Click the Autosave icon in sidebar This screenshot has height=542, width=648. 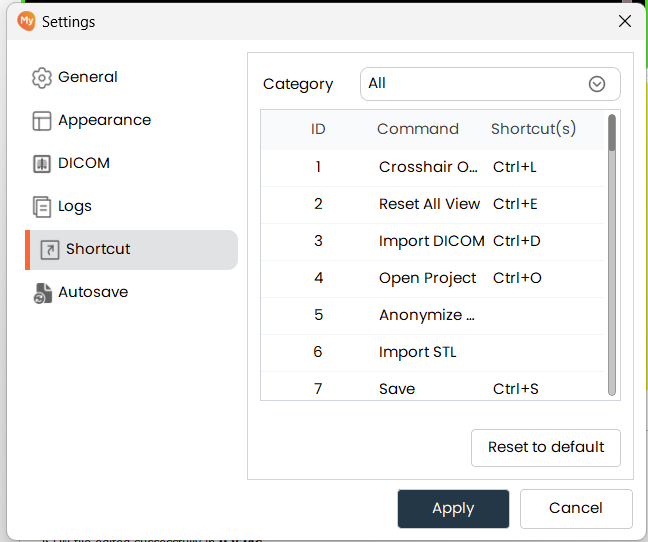[x=41, y=293]
